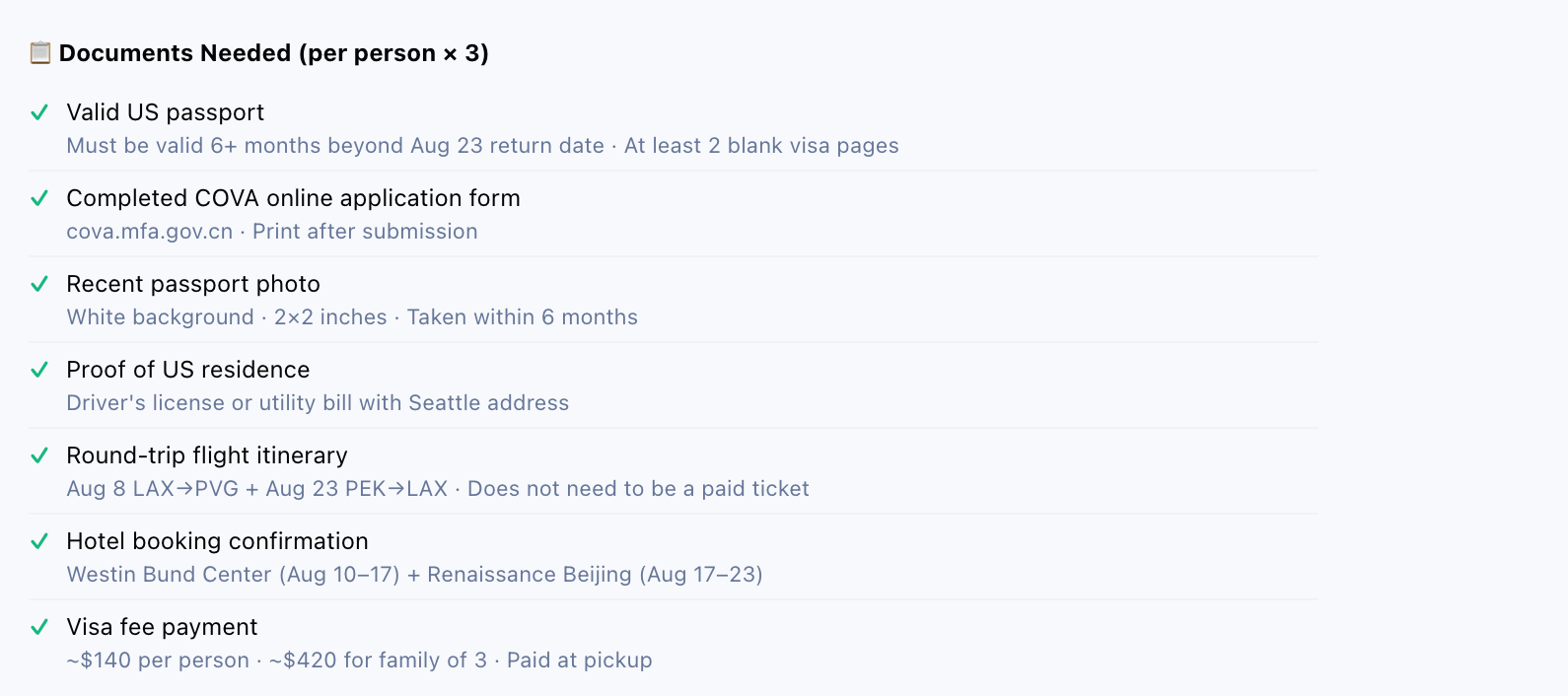Click the green checkmark for Valid US passport

[x=39, y=112]
